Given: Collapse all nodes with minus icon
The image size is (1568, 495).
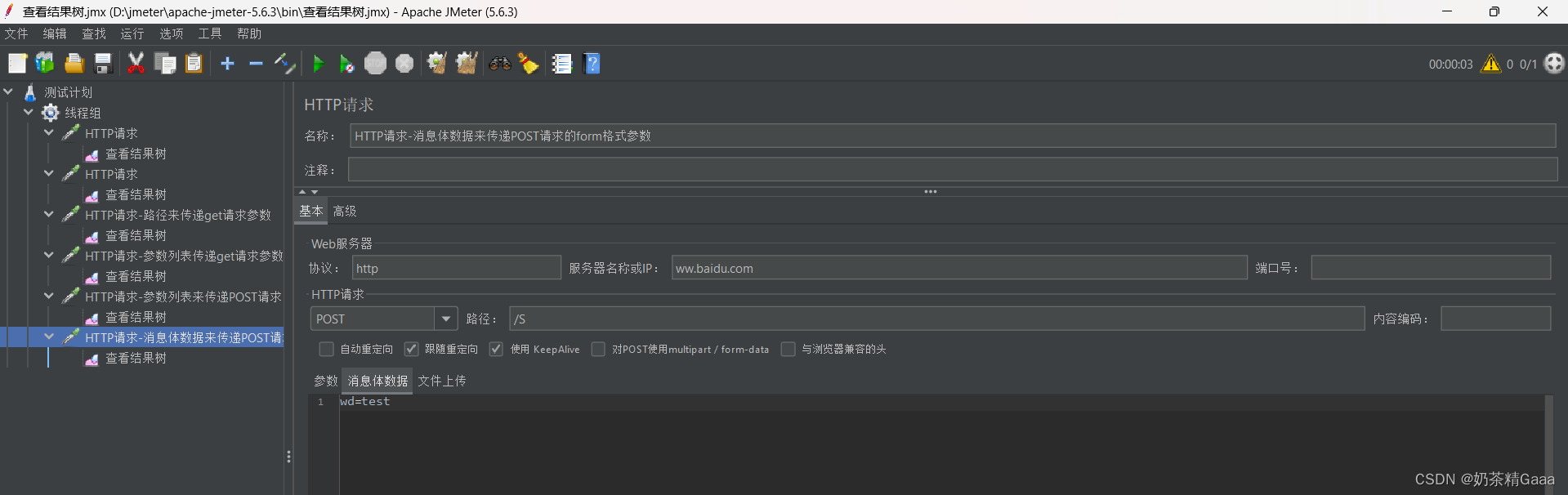Looking at the screenshot, I should (256, 64).
